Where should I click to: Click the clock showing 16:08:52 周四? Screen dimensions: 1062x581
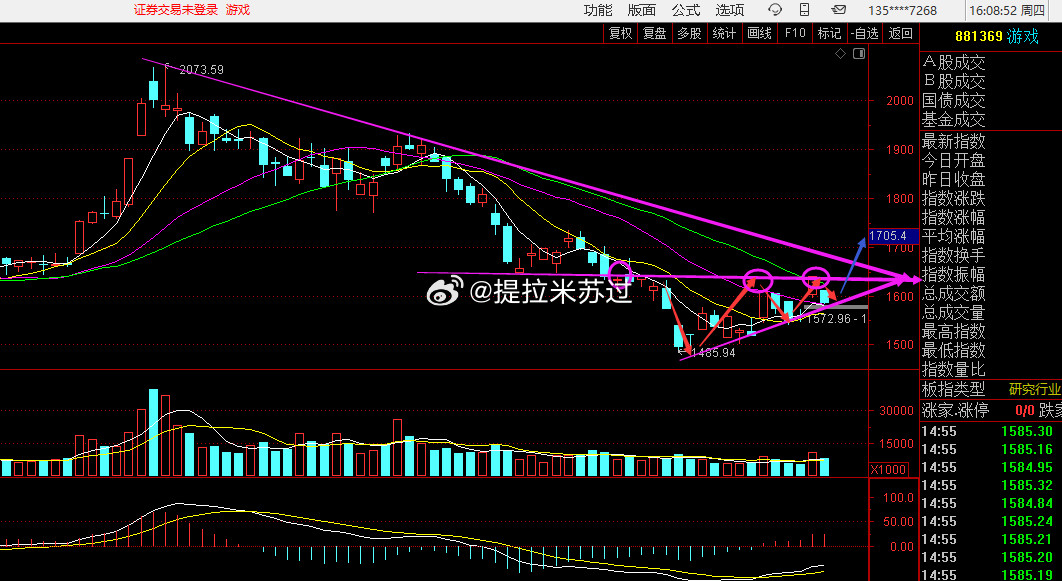1006,11
